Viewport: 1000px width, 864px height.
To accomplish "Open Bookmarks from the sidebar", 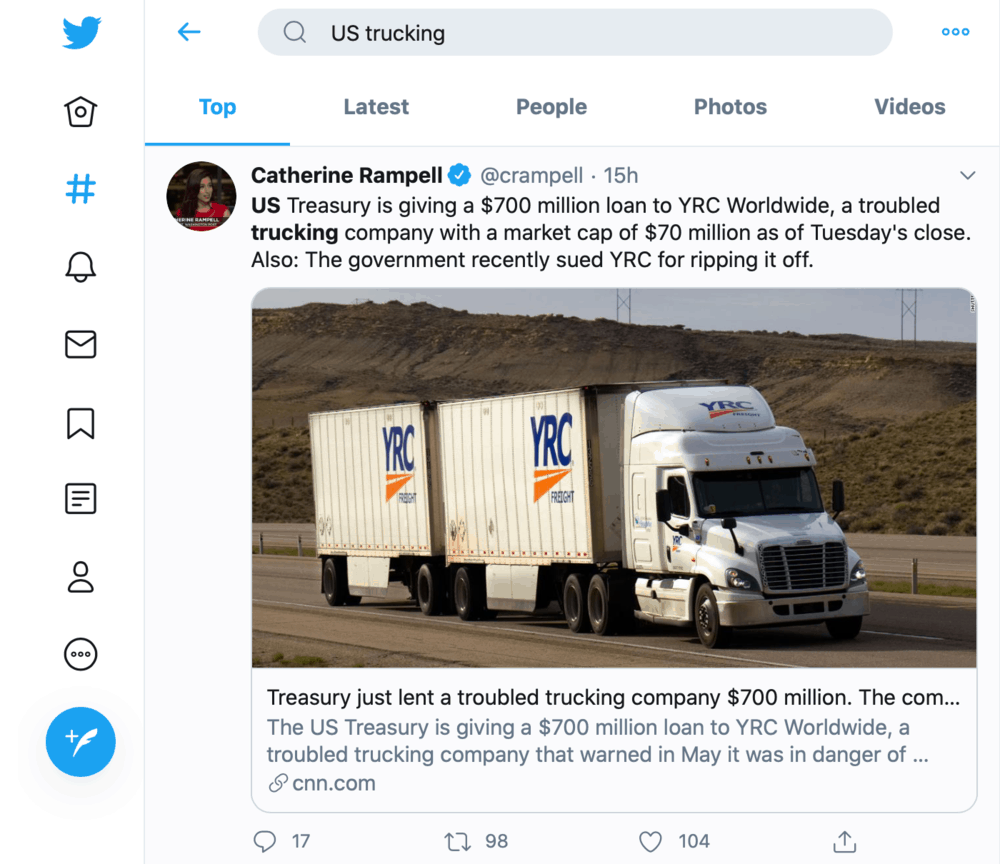I will [x=80, y=422].
